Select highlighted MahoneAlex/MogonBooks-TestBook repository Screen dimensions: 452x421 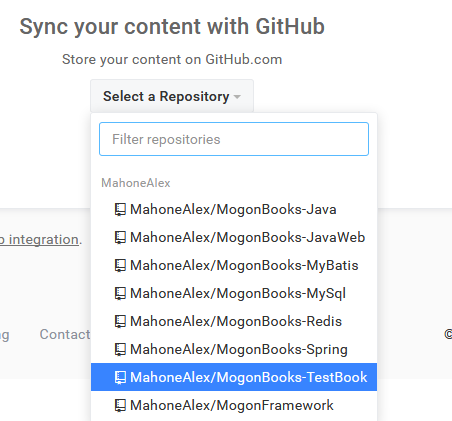click(x=234, y=377)
